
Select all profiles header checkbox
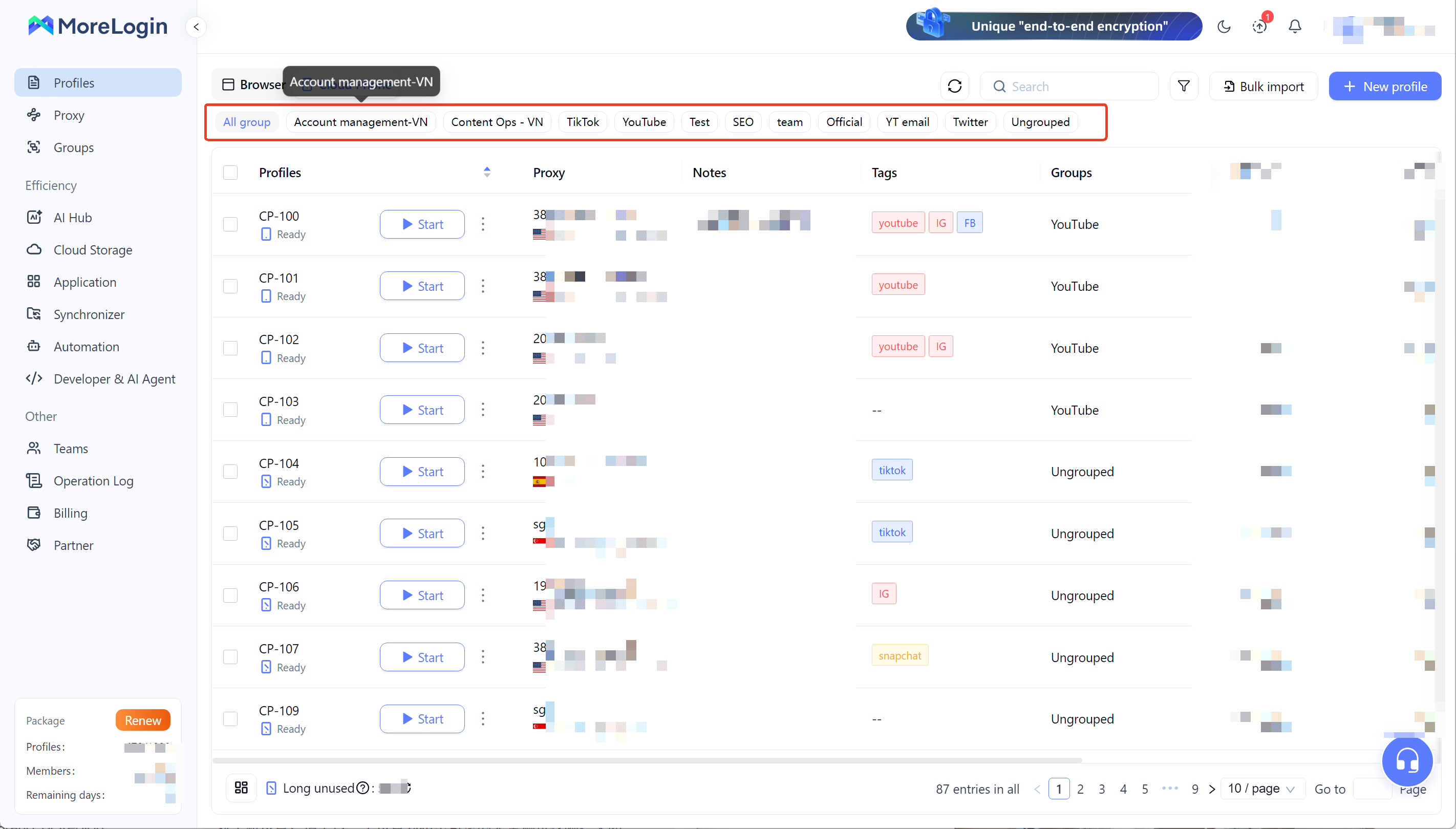pyautogui.click(x=230, y=173)
